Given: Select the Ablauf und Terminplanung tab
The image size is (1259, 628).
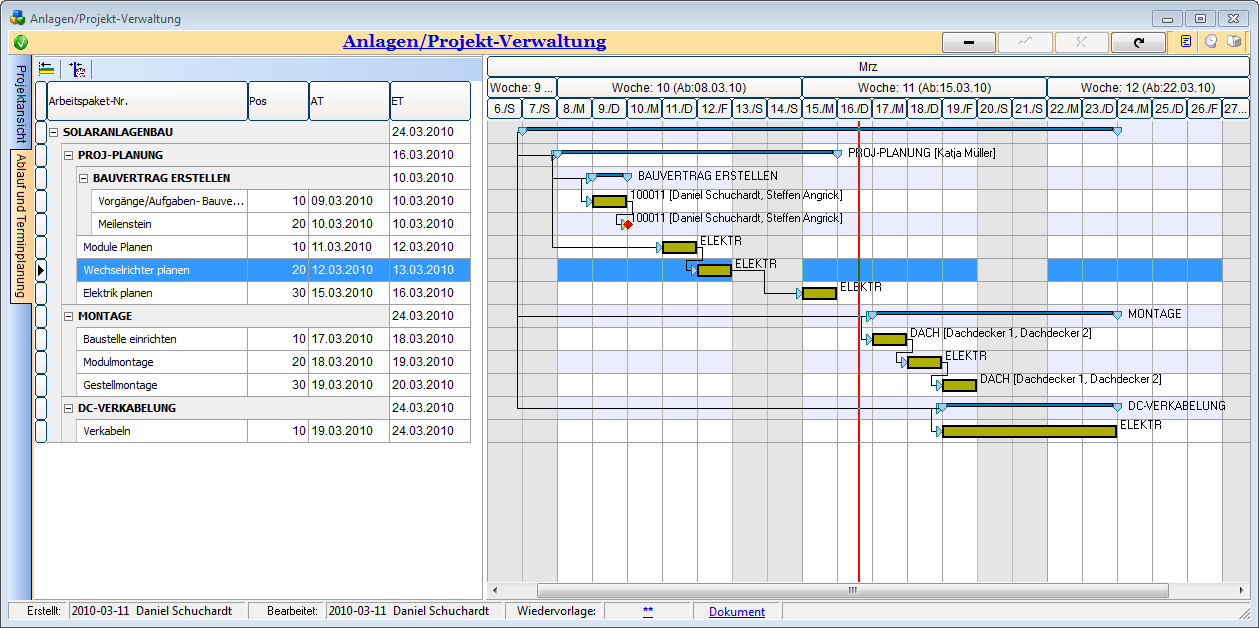Looking at the screenshot, I should (21, 225).
